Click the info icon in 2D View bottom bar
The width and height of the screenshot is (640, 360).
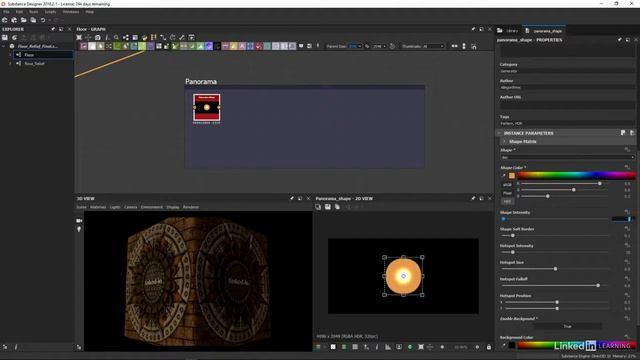(x=377, y=347)
